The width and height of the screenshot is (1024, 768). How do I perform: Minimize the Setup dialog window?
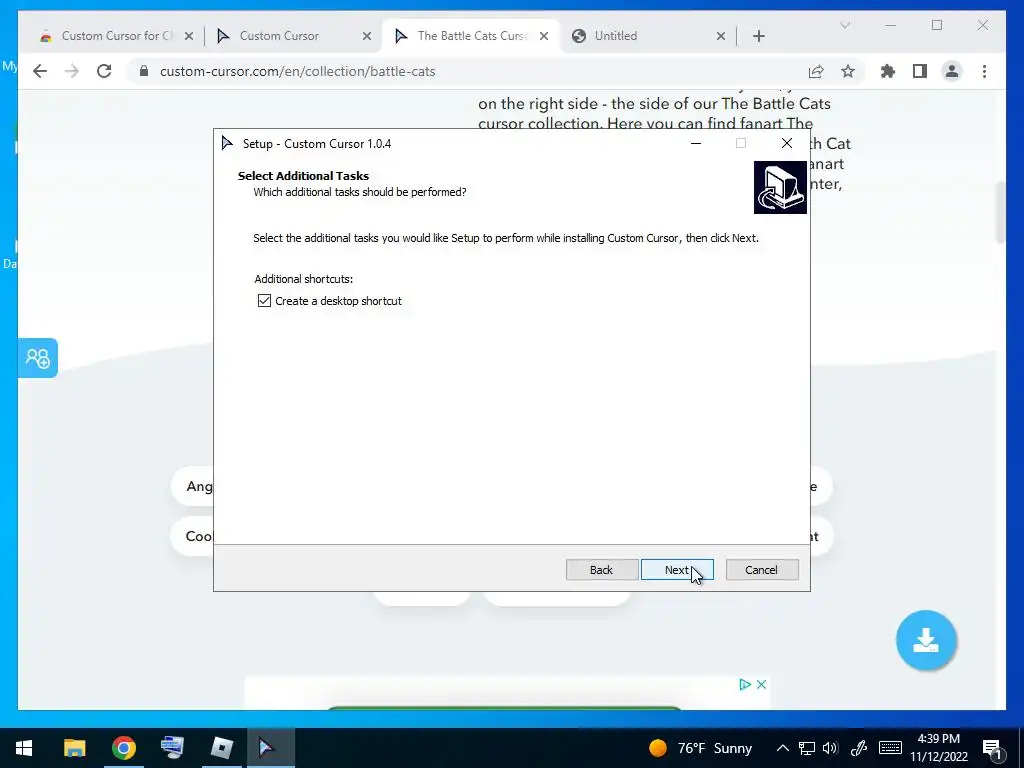point(696,143)
